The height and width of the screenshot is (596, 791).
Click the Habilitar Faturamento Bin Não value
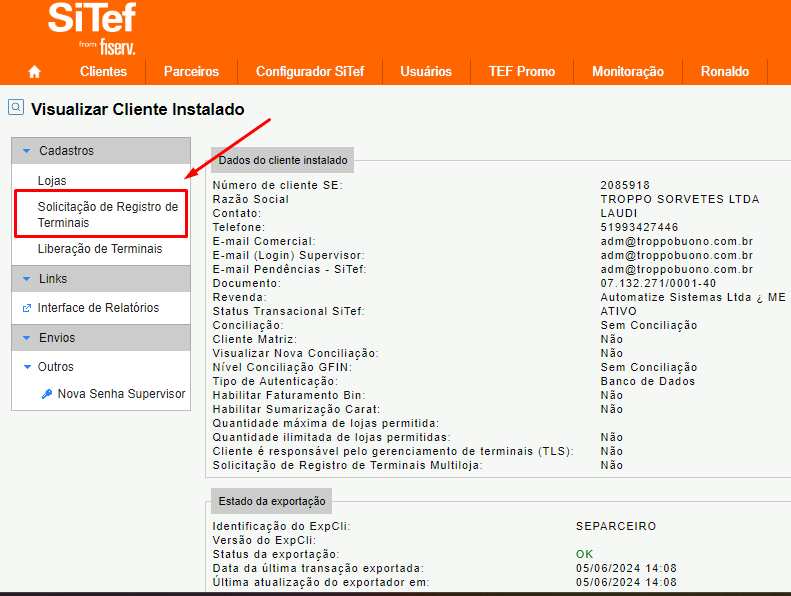tap(611, 395)
